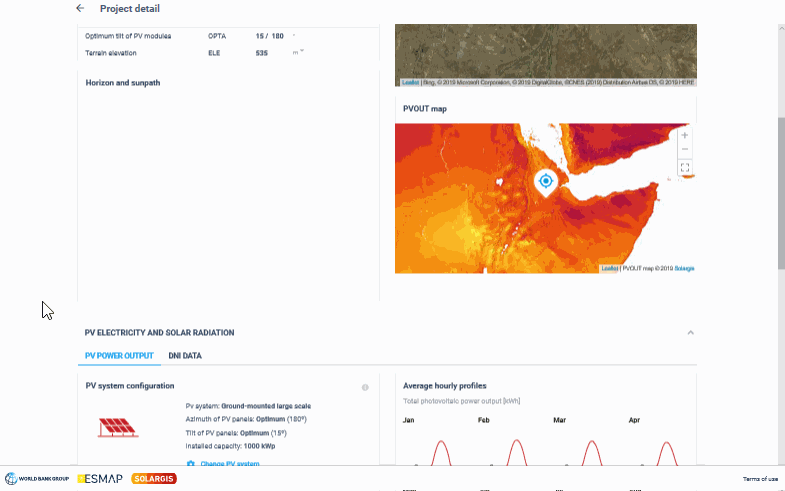Click the red solar panel icon
This screenshot has height=491, width=785.
click(x=118, y=428)
